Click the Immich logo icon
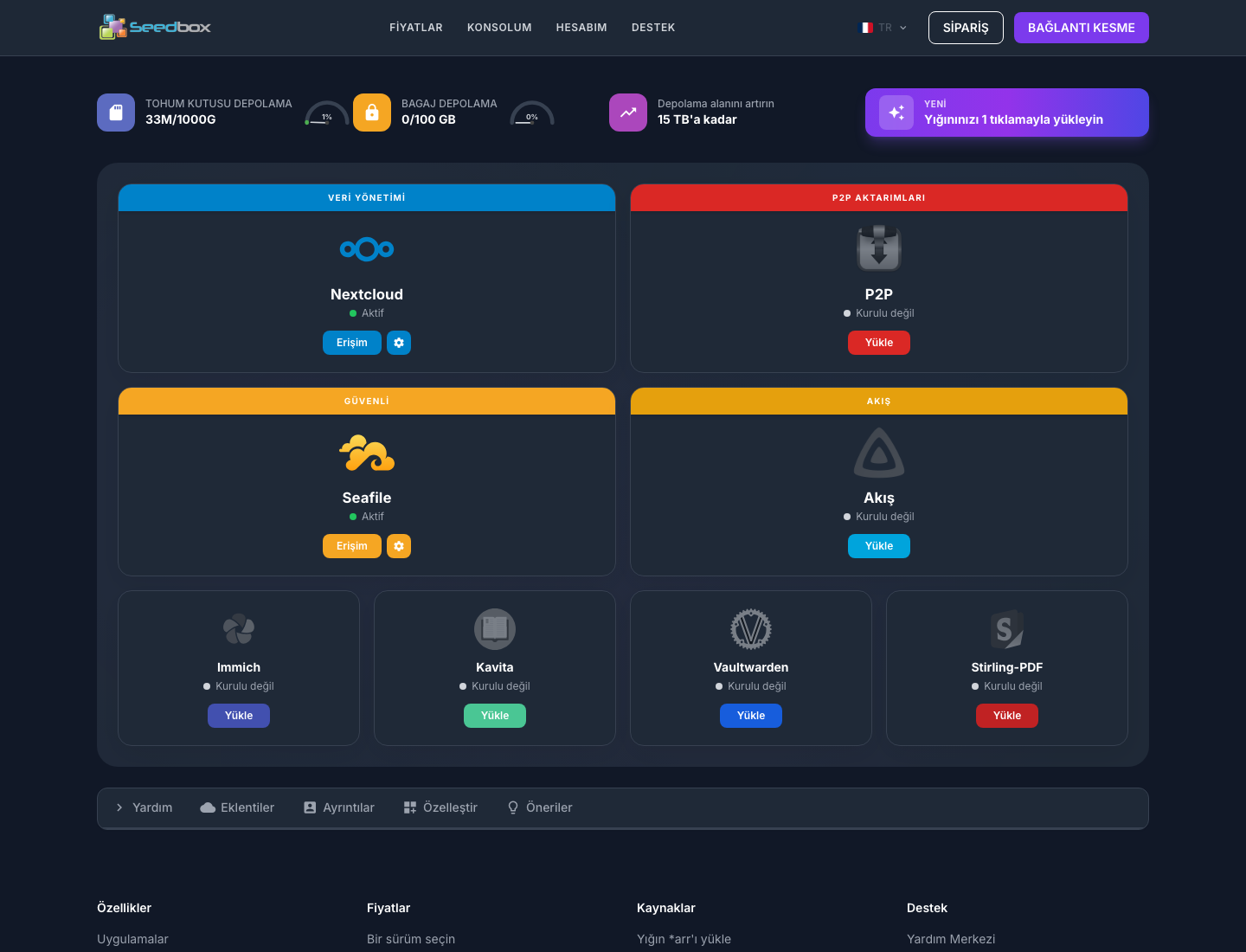Screen dimensions: 1246x952 click(x=239, y=629)
